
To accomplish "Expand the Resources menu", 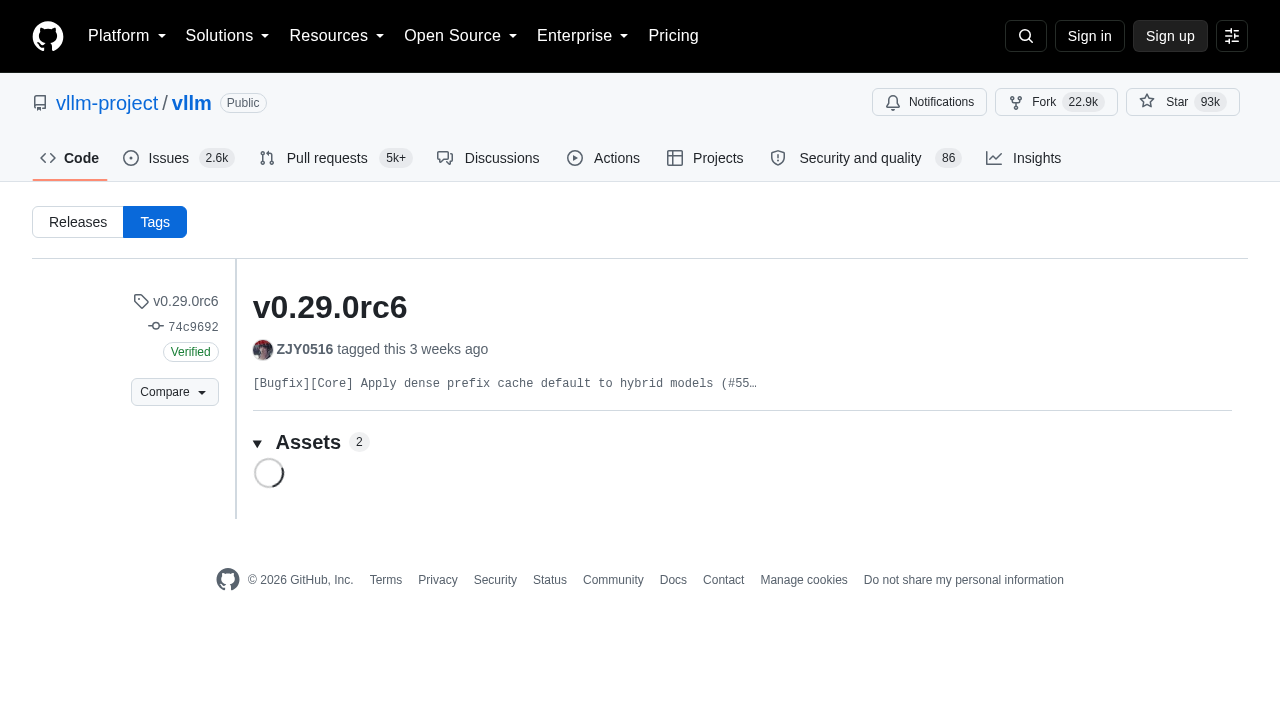I will pyautogui.click(x=337, y=36).
